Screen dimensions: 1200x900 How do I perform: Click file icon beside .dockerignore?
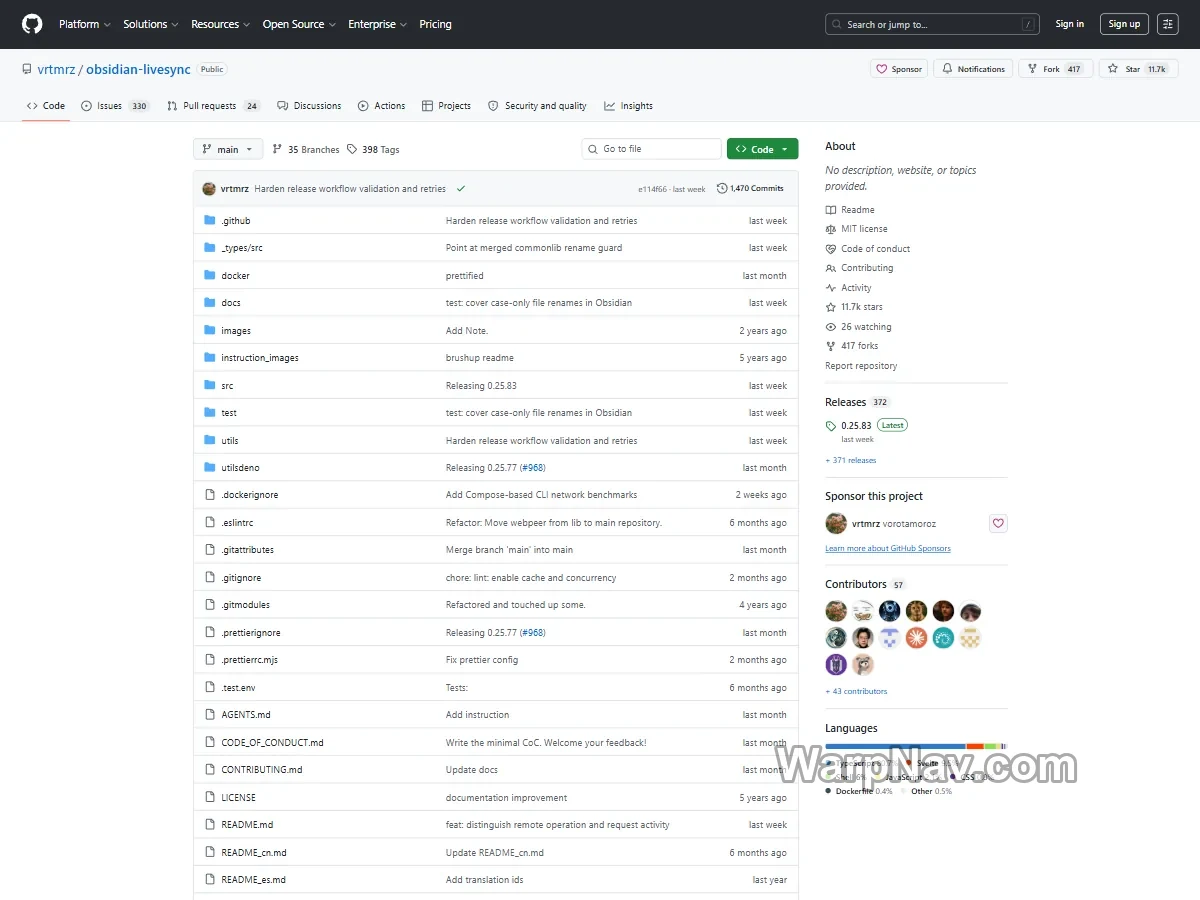tap(210, 495)
